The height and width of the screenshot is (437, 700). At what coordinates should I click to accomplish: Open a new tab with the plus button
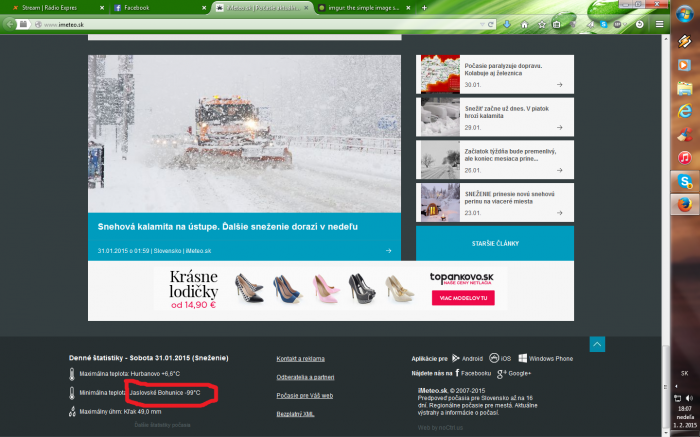pos(424,8)
